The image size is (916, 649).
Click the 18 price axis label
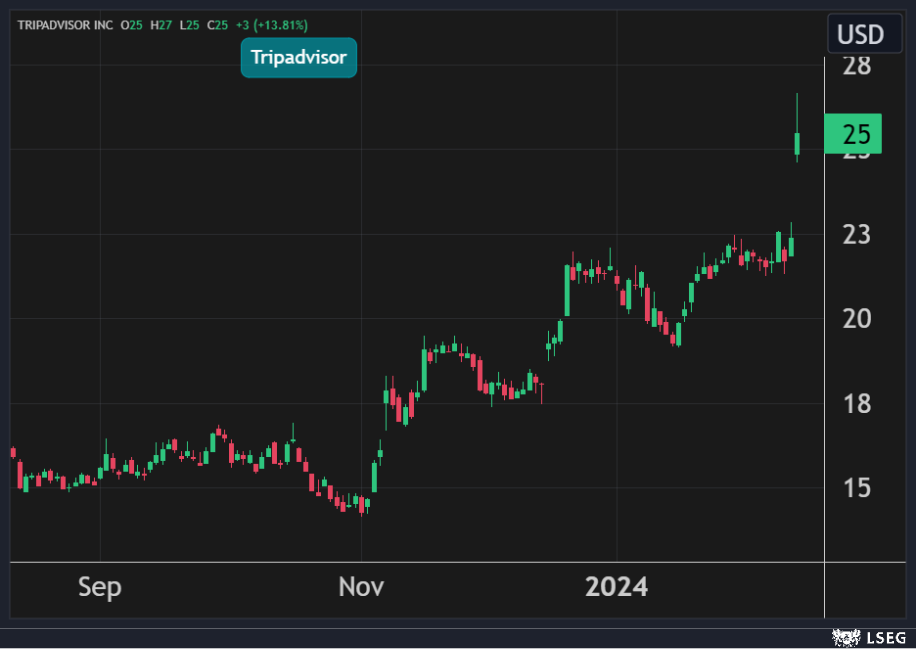click(x=856, y=404)
